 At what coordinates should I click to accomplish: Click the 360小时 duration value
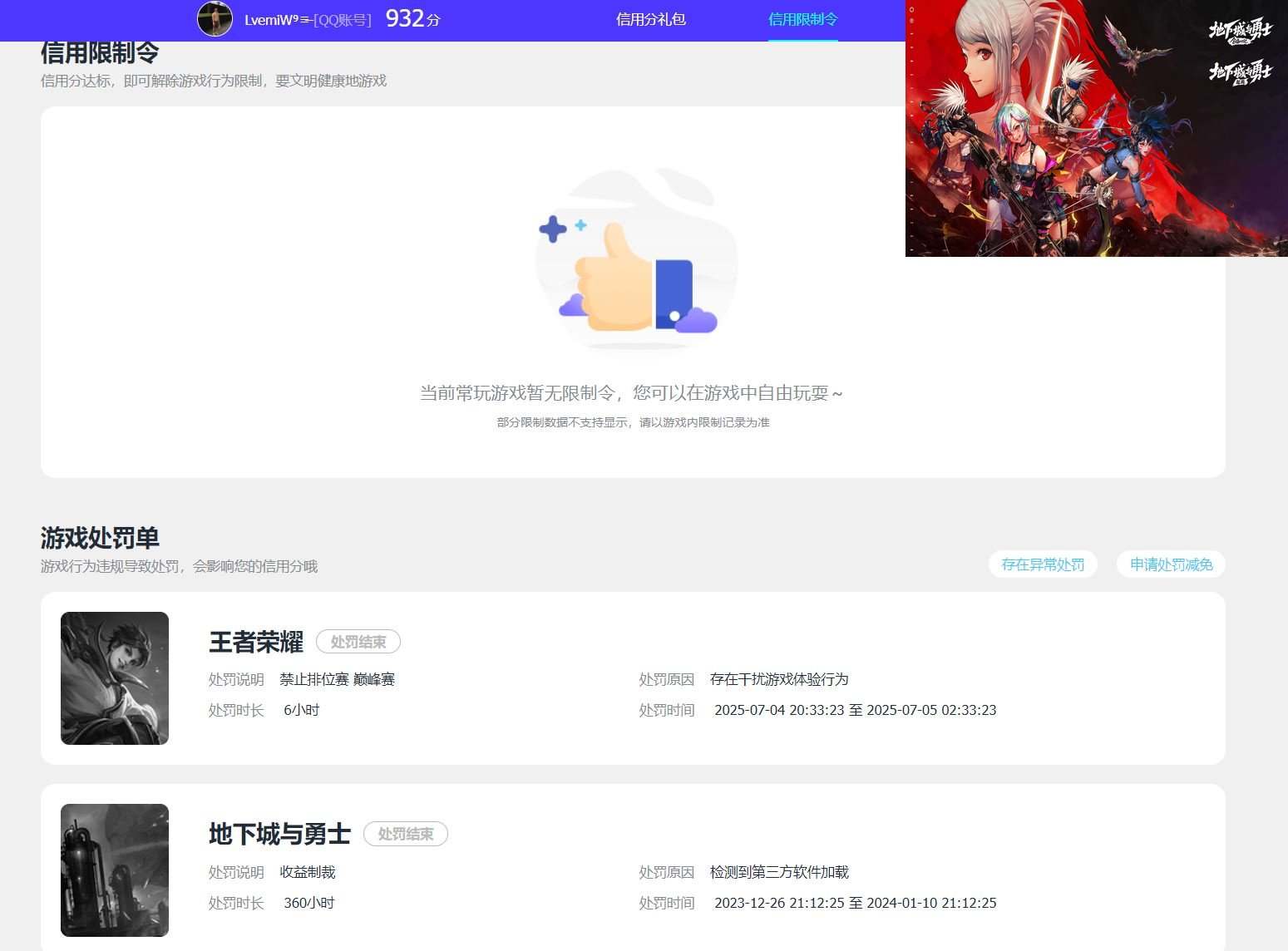[309, 903]
